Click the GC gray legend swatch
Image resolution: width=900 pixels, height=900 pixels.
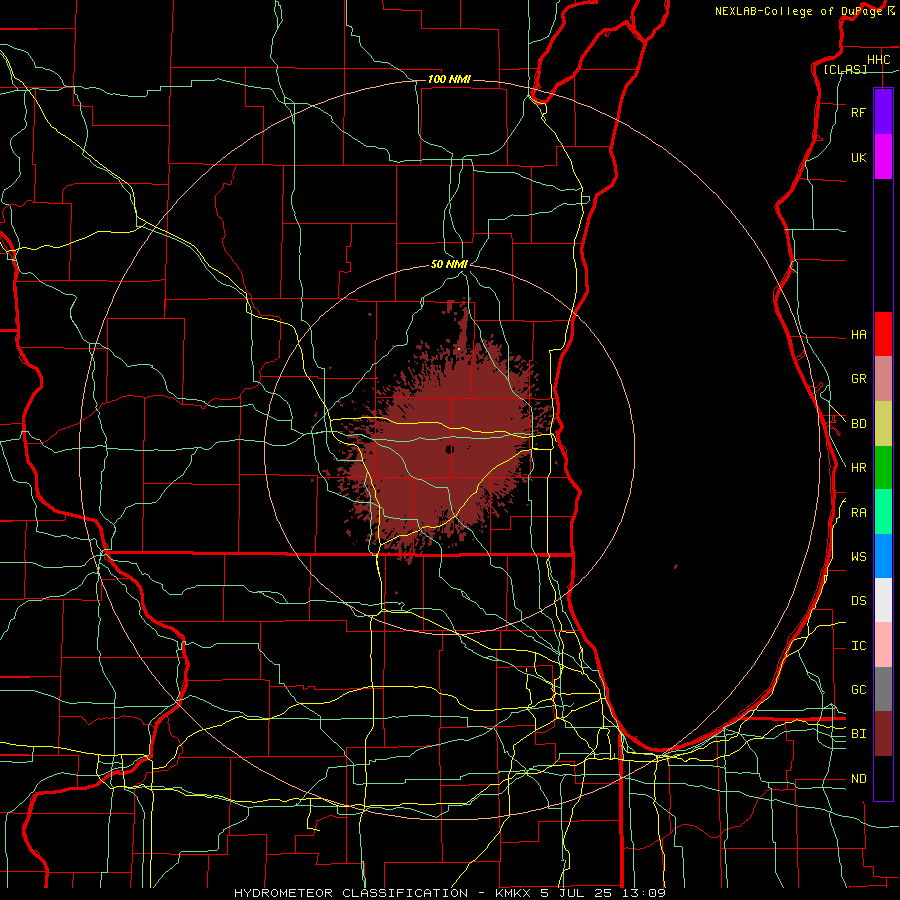click(883, 689)
